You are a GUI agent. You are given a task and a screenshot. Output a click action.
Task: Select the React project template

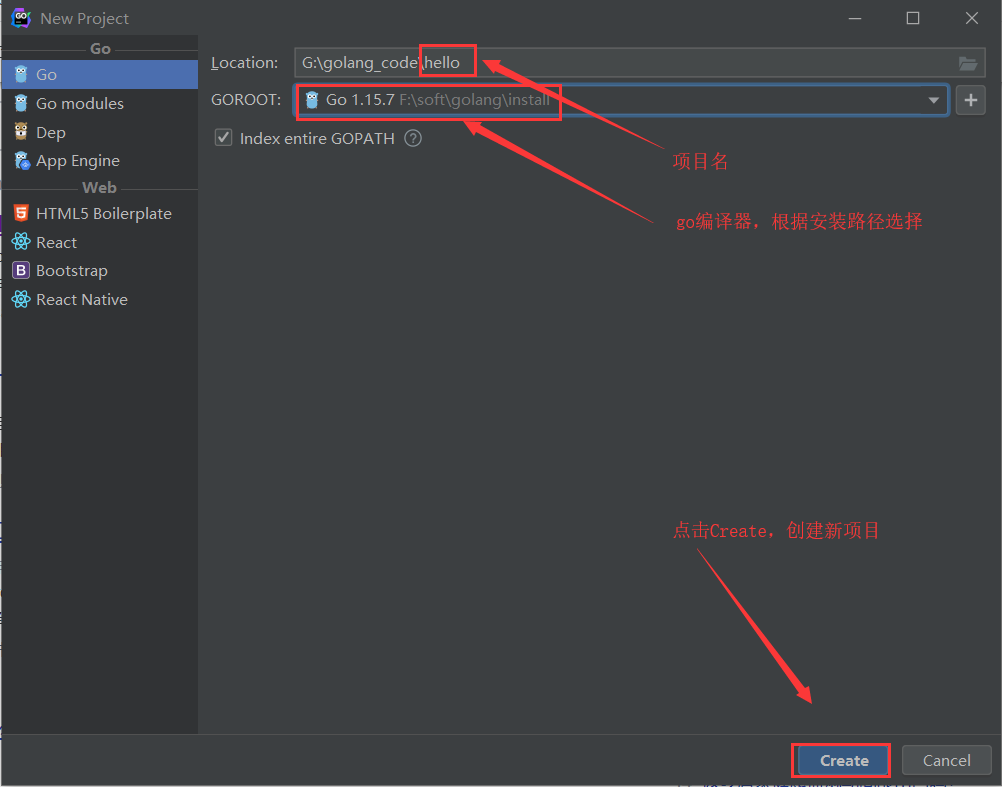pos(99,242)
